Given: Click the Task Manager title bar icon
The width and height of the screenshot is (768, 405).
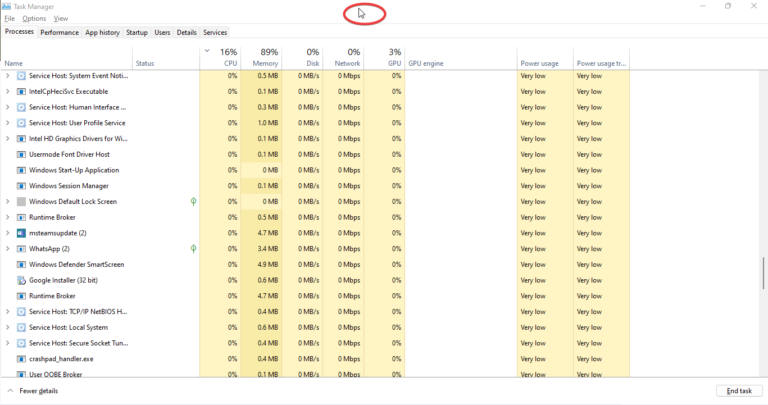Looking at the screenshot, I should point(7,6).
